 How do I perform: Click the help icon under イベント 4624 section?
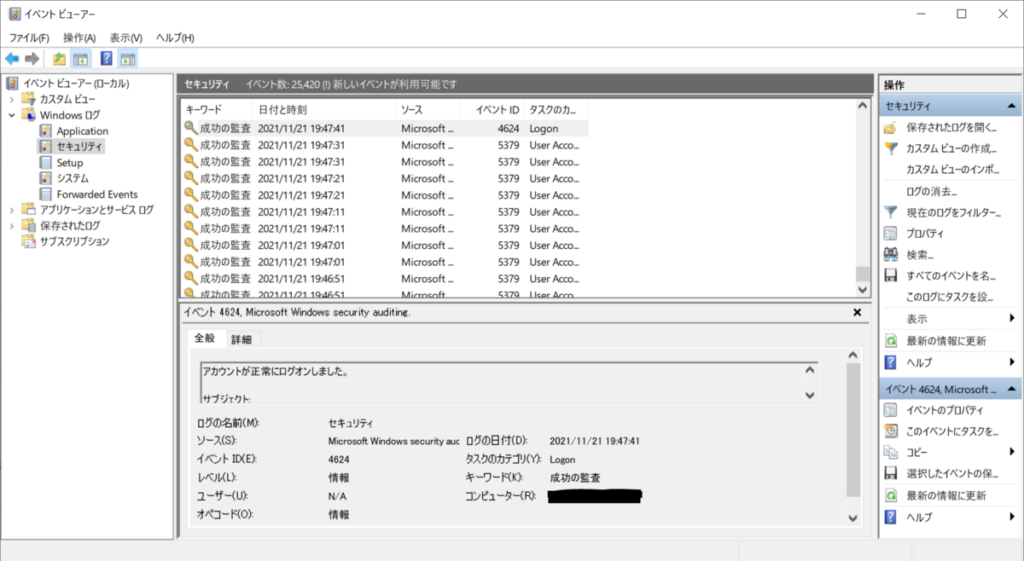(x=891, y=517)
